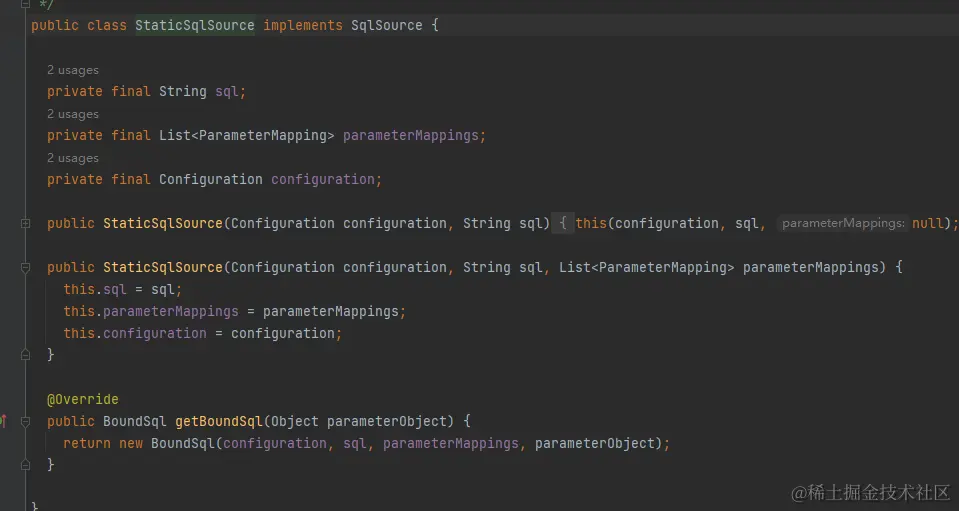Click the two-argument StaticSqlSource constructor name
Screen dimensions: 959x511
point(163,224)
